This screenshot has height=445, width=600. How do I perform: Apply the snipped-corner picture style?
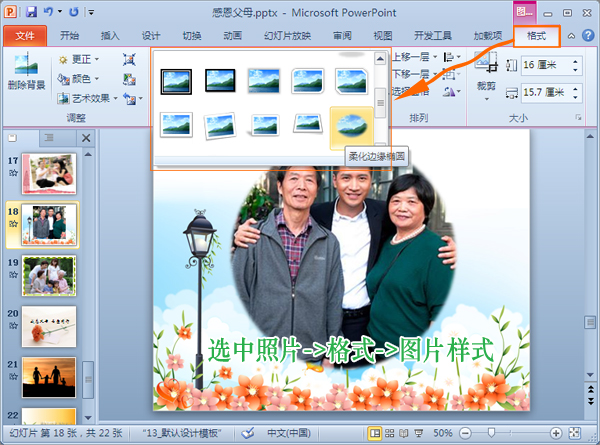pos(351,81)
